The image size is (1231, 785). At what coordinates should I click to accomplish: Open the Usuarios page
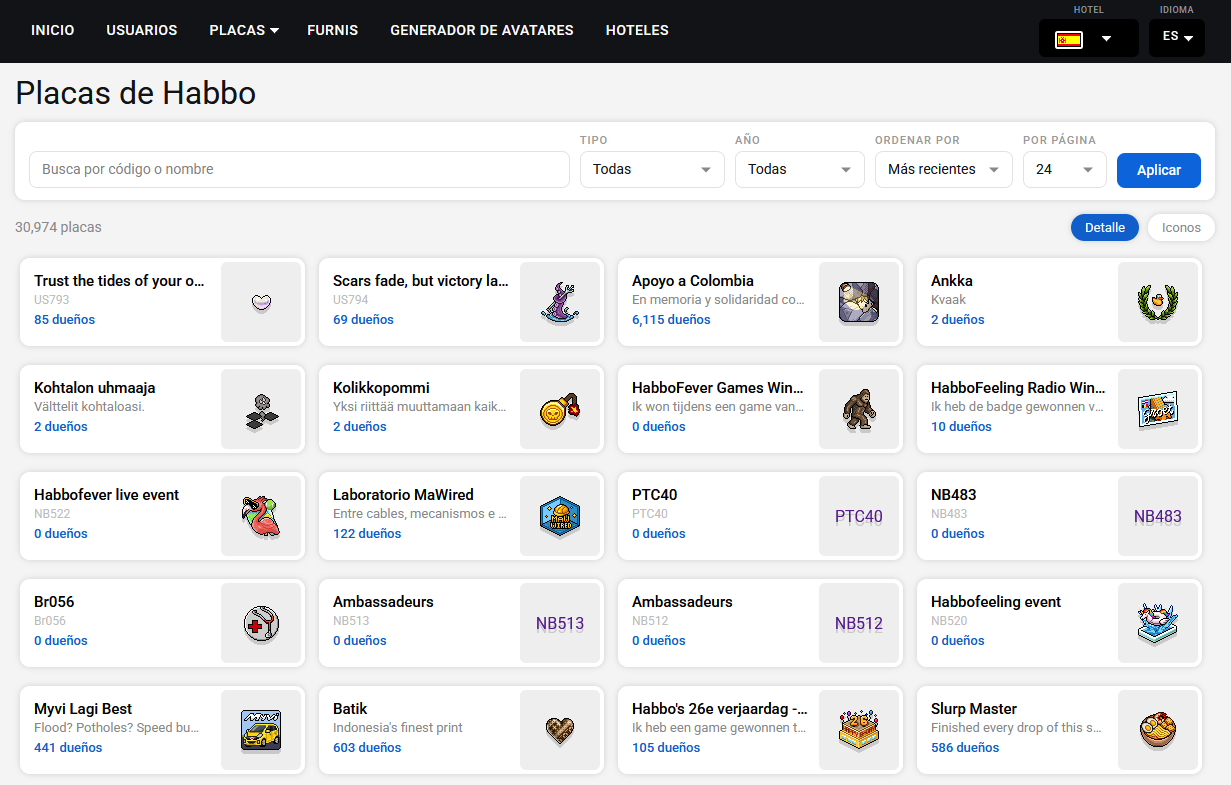[142, 30]
